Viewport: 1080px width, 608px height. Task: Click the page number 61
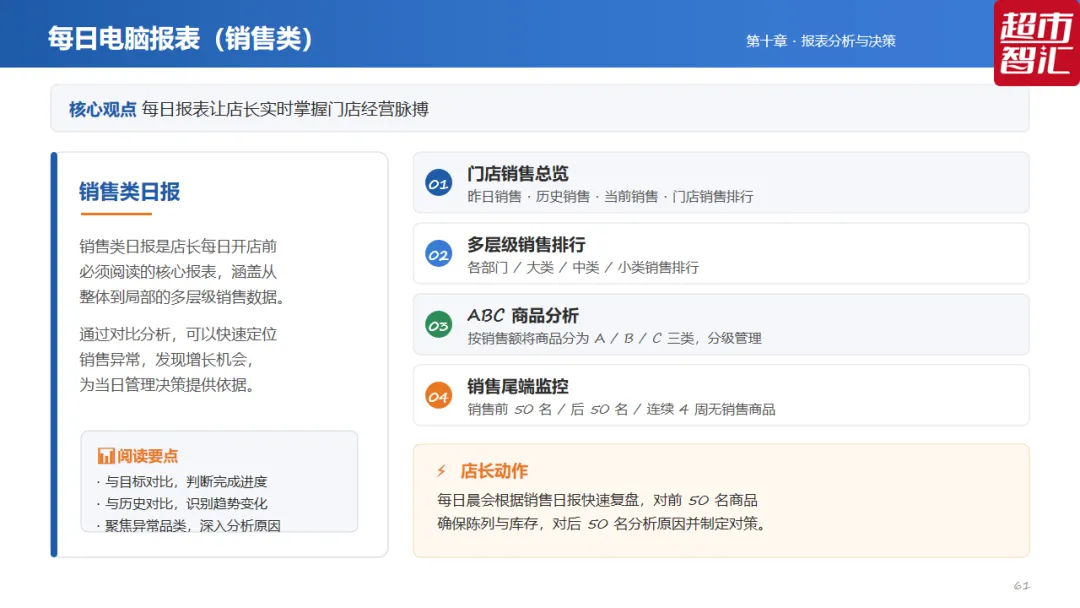pos(1021,585)
